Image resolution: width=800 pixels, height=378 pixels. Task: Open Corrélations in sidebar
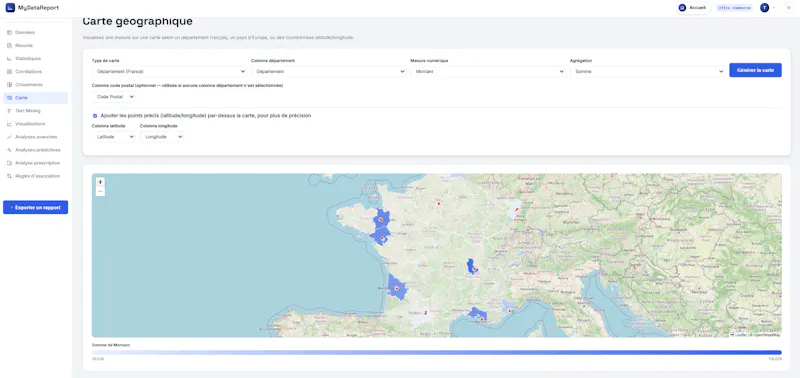click(x=35, y=71)
